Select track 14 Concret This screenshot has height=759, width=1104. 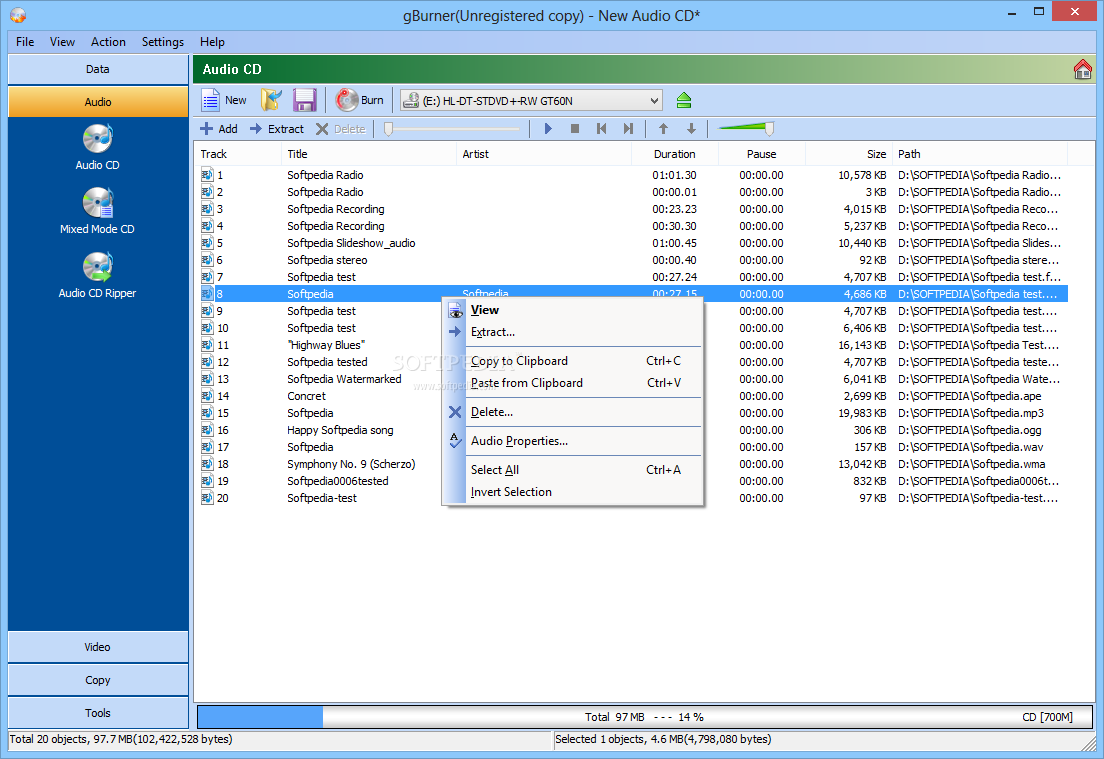tap(632, 396)
